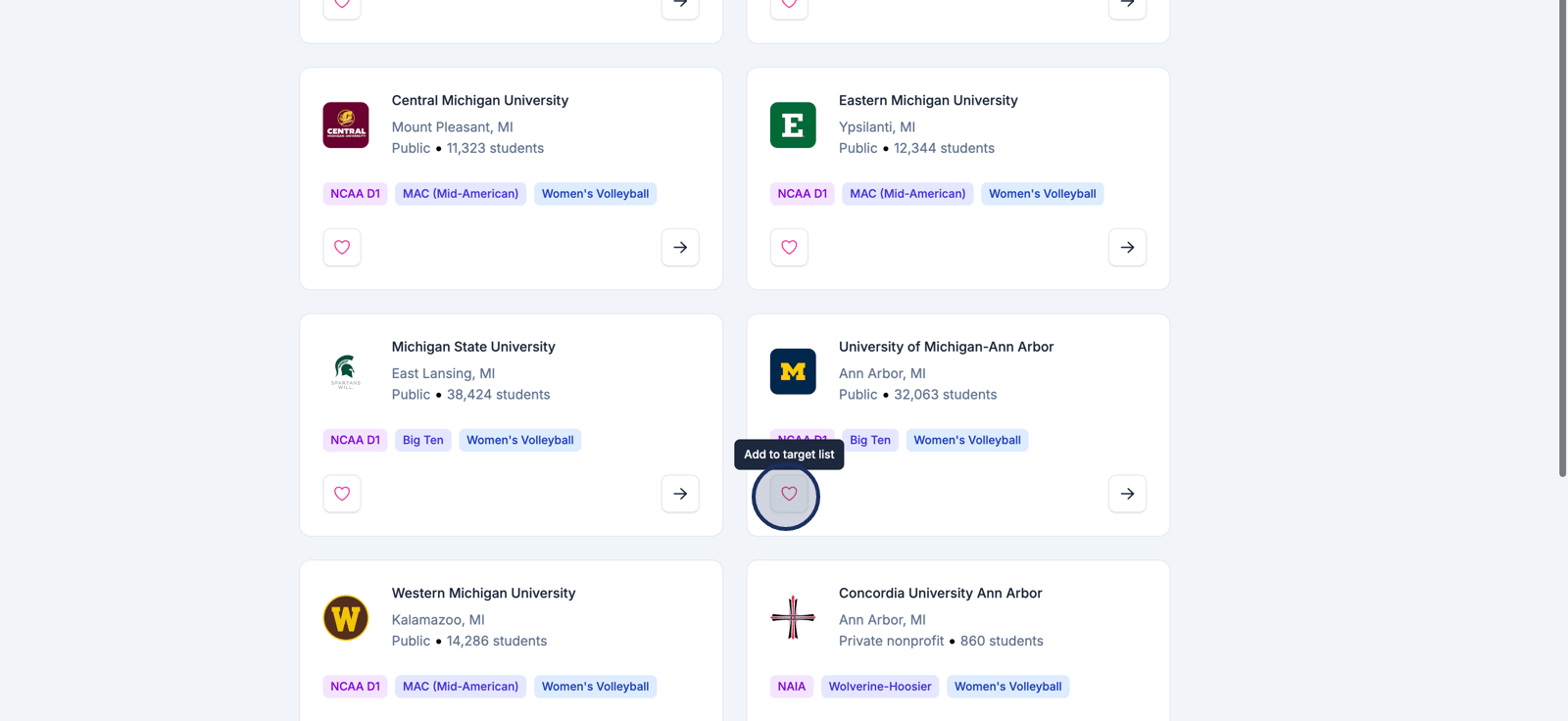Image resolution: width=1568 pixels, height=721 pixels.
Task: Select NCAA D1 tag on Western Michigan card
Action: coord(355,687)
